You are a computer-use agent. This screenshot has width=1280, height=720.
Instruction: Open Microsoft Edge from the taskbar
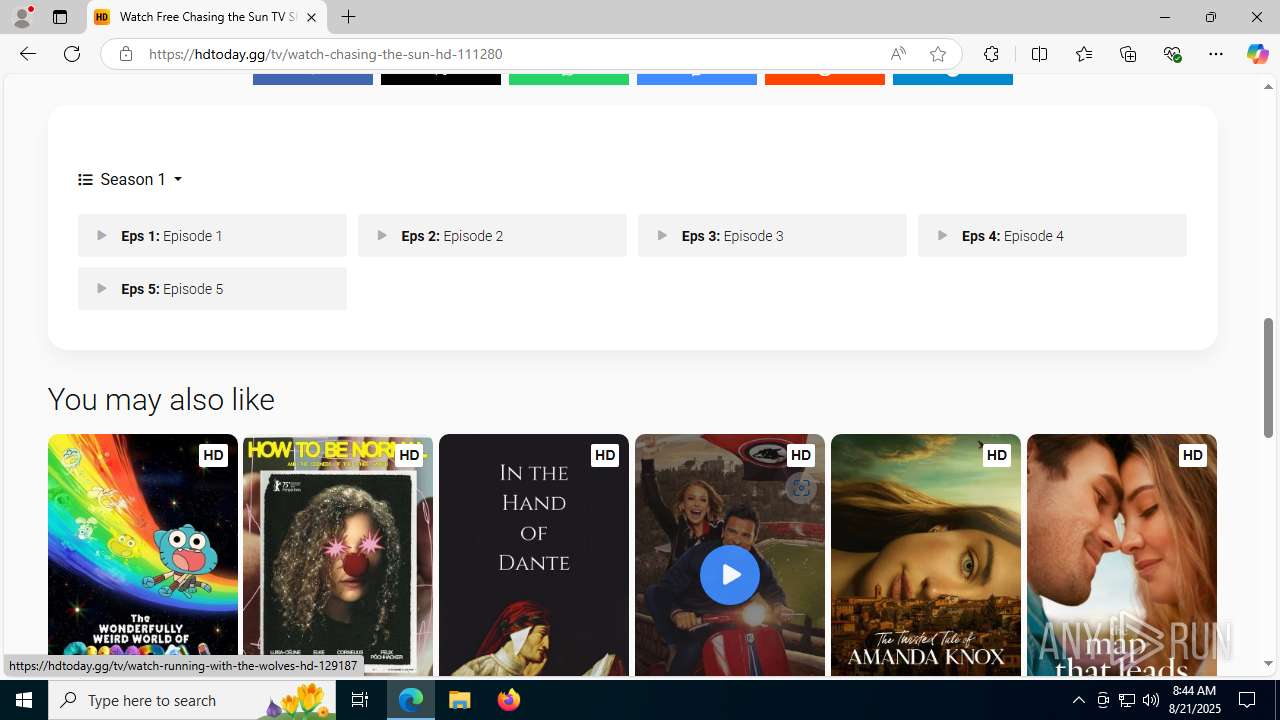click(411, 700)
